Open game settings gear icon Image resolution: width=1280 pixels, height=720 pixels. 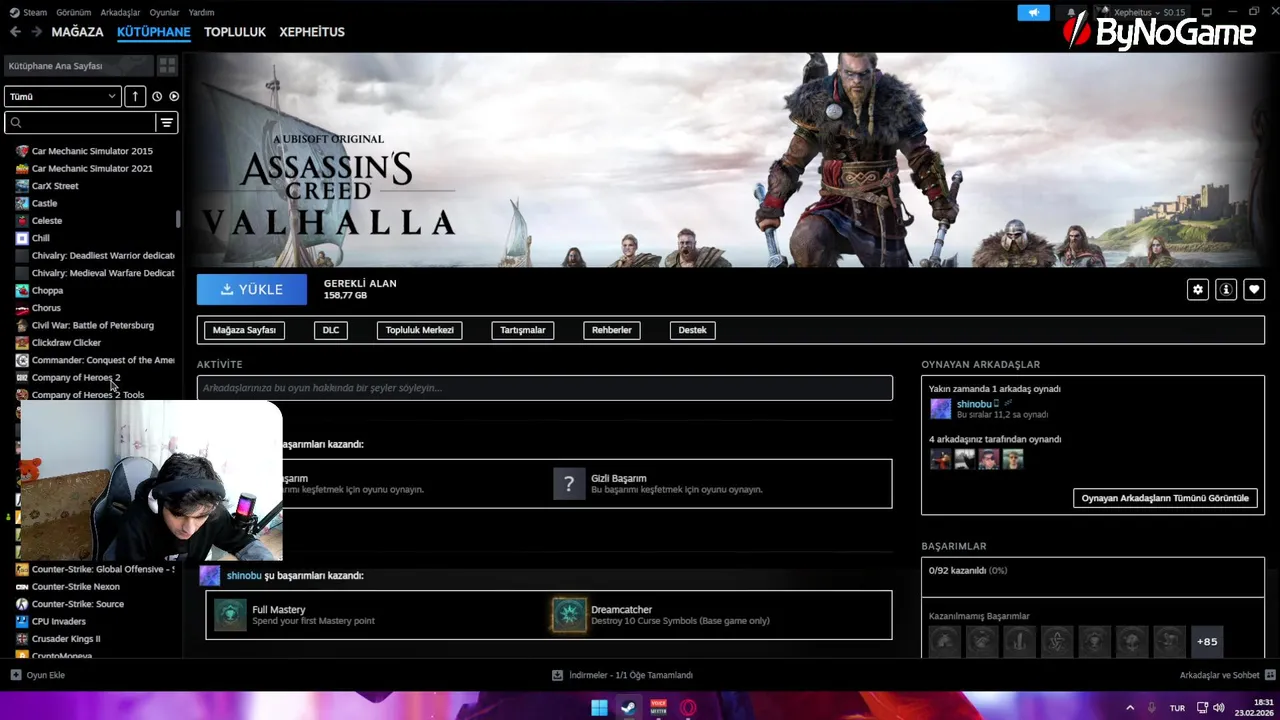point(1198,289)
